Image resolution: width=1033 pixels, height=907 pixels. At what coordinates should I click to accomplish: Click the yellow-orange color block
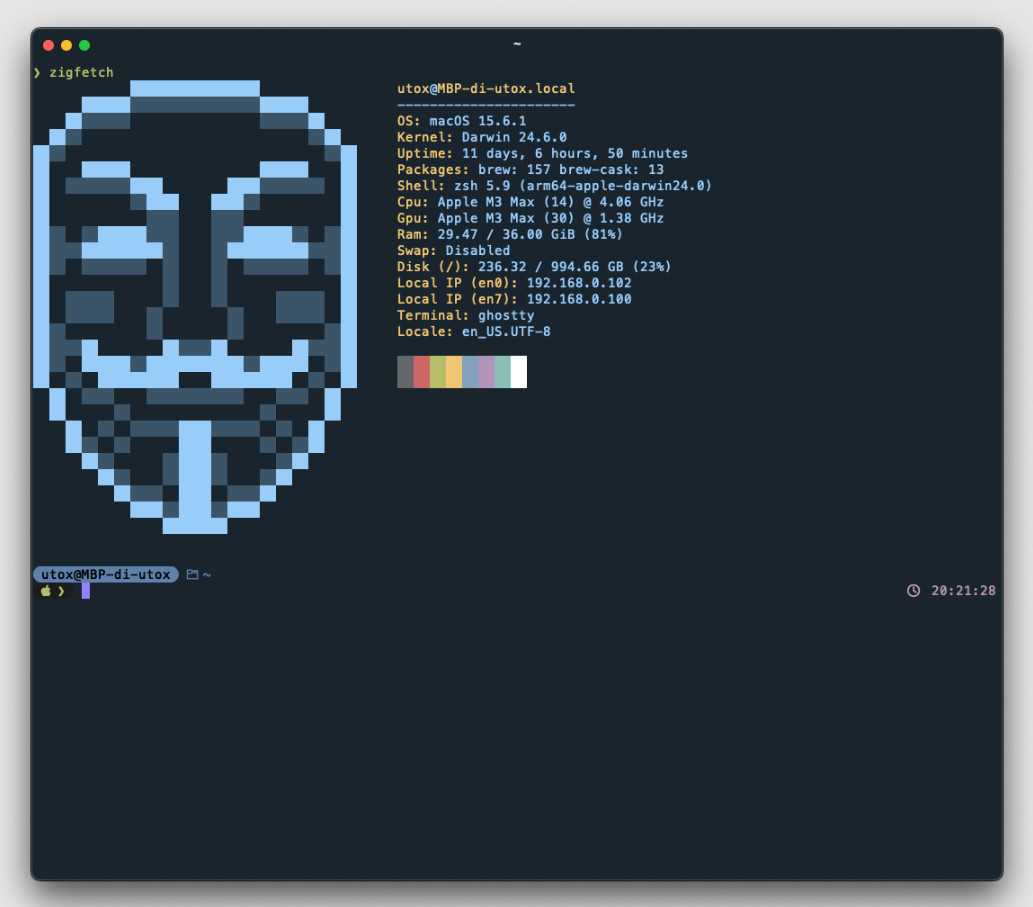454,372
